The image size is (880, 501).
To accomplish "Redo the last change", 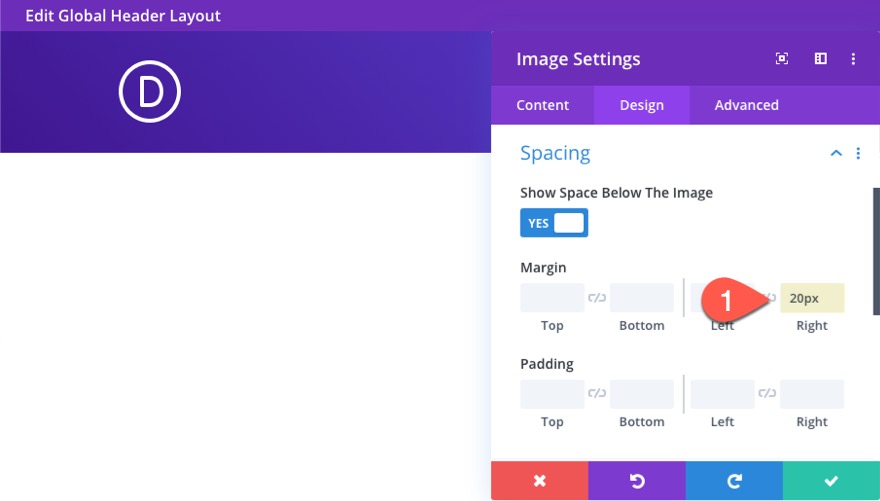I will (734, 481).
